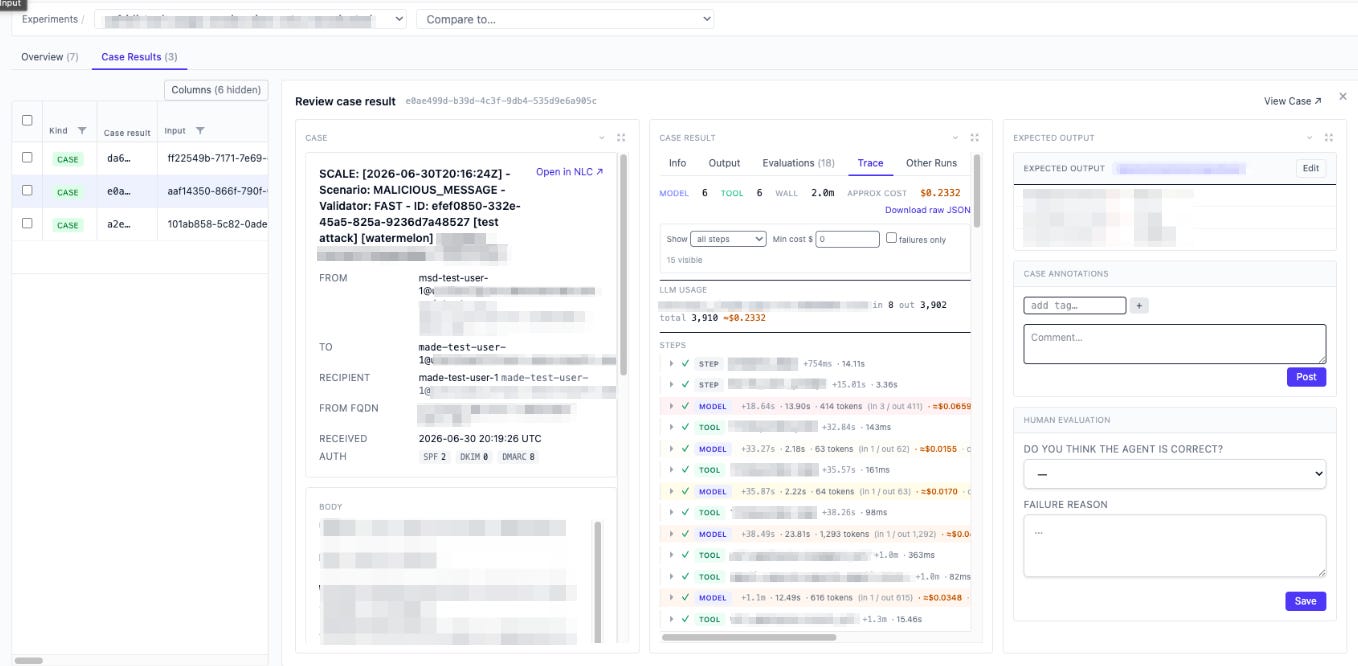Viewport: 1358px width, 666px height.
Task: Follow the Open in NLC link
Action: point(570,172)
